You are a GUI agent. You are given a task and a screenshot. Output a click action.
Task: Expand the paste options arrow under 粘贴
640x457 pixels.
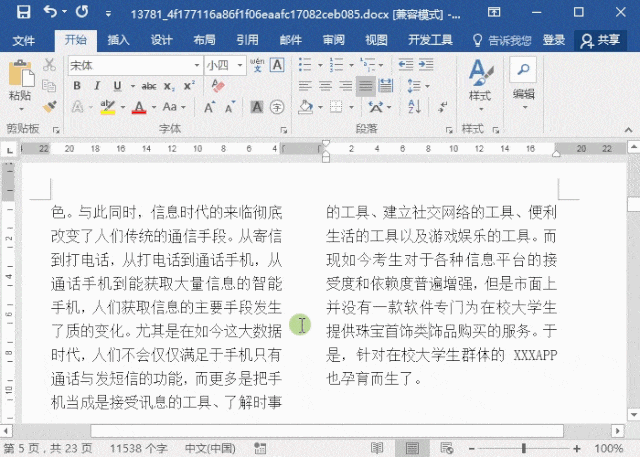pos(21,109)
